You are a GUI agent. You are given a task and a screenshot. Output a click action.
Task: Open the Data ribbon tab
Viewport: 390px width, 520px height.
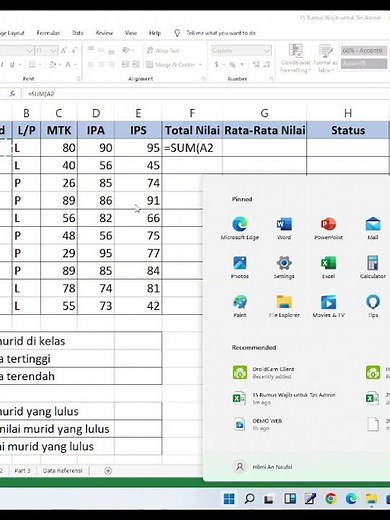pos(77,33)
